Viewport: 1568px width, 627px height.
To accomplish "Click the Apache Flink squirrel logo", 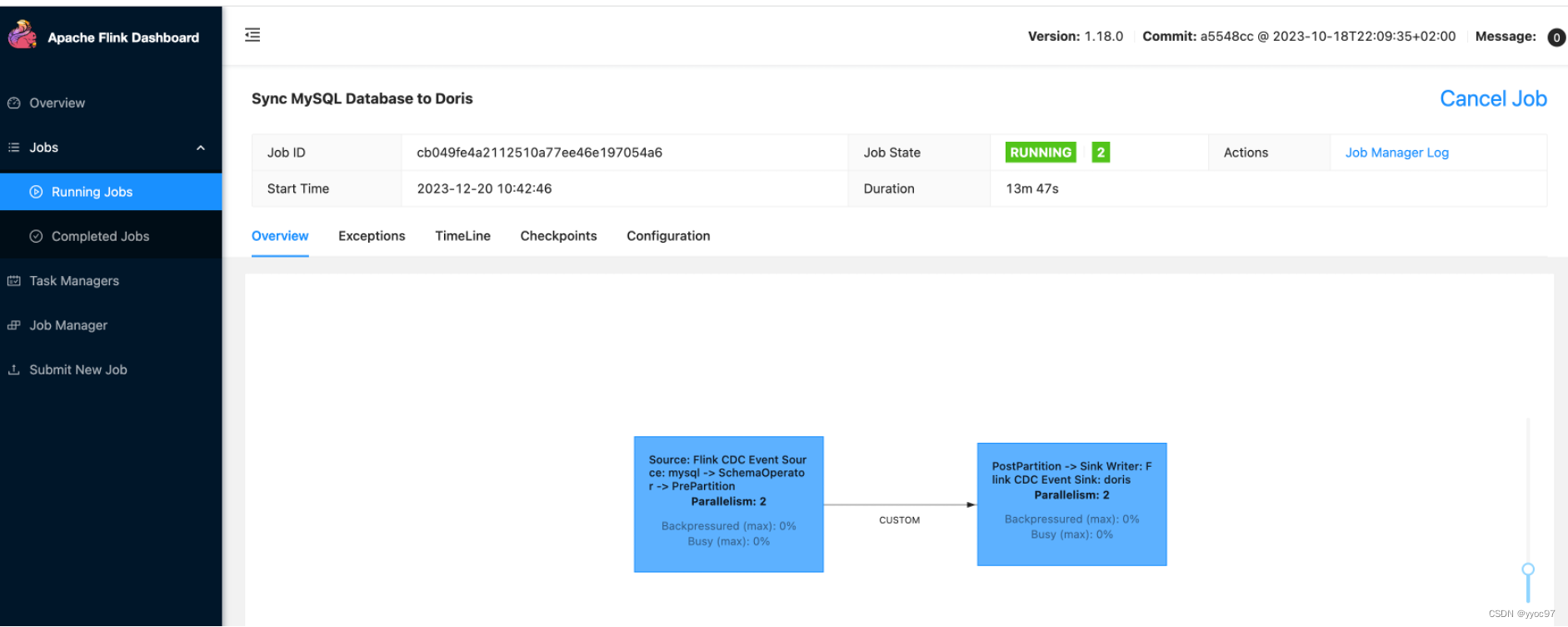I will point(22,34).
